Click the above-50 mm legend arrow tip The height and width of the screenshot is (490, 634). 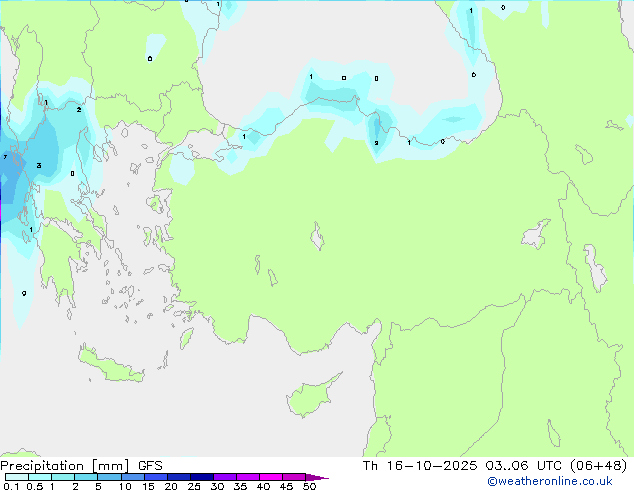click(x=317, y=477)
